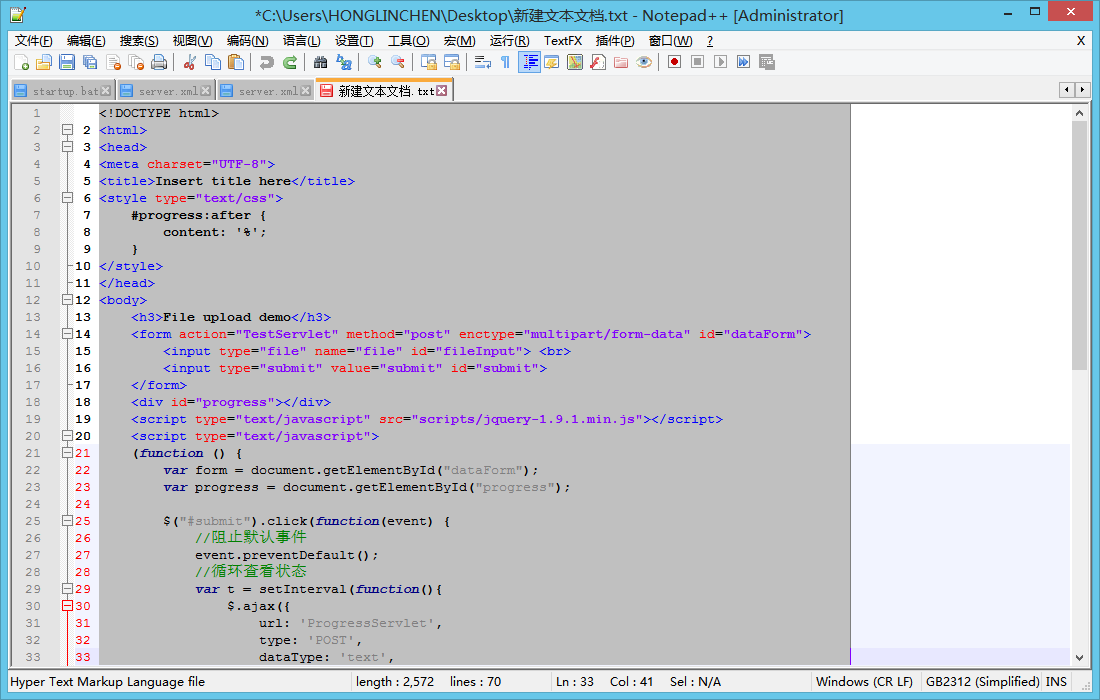Click the Close All documents toolbar icon
The image size is (1100, 700).
[x=136, y=62]
